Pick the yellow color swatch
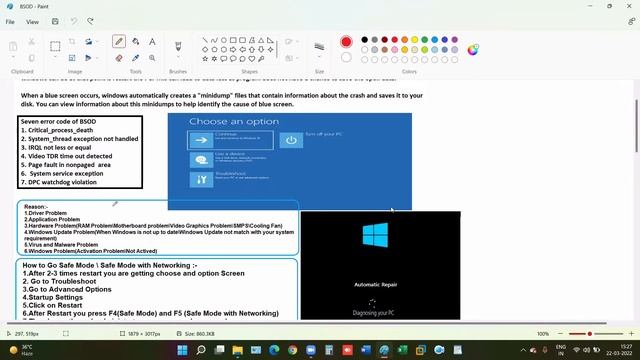 (x=415, y=40)
